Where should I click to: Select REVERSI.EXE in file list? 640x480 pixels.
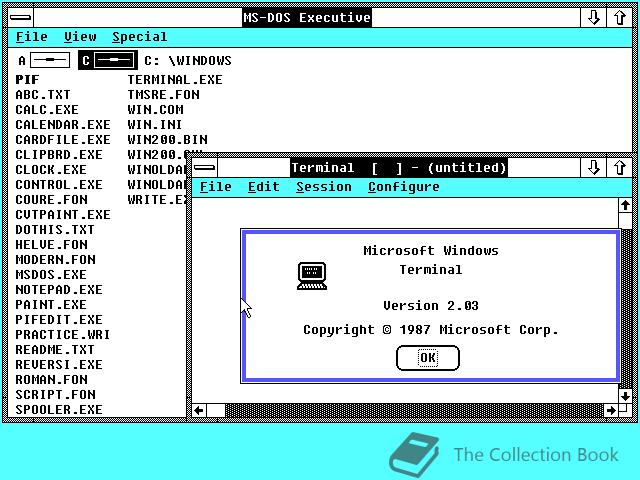pos(59,364)
